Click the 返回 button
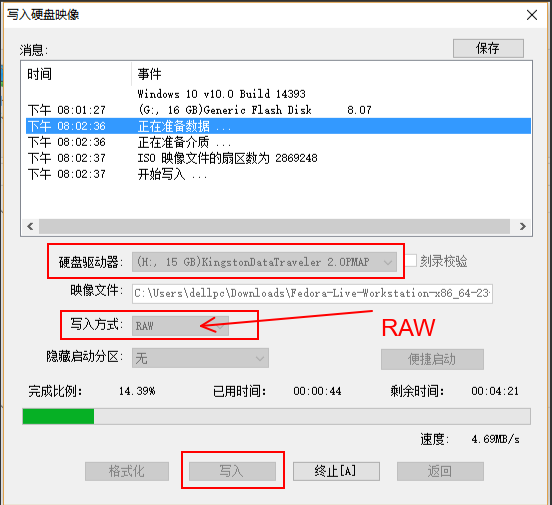This screenshot has width=552, height=505. pyautogui.click(x=440, y=471)
